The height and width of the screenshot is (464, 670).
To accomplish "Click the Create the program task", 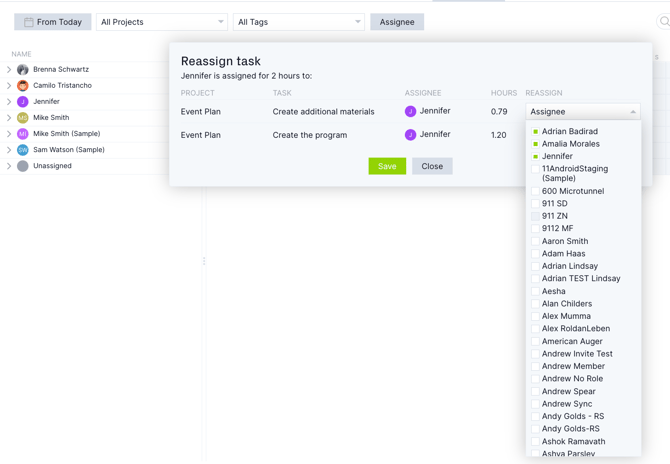I will click(310, 135).
